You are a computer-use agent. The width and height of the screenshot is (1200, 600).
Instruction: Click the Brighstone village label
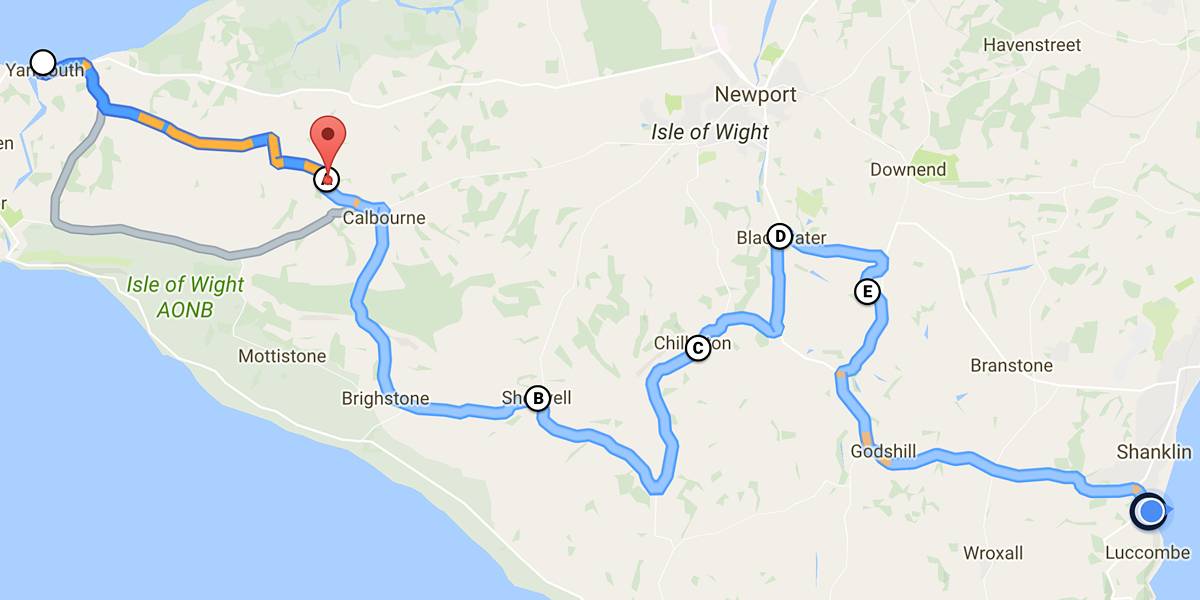(x=385, y=398)
